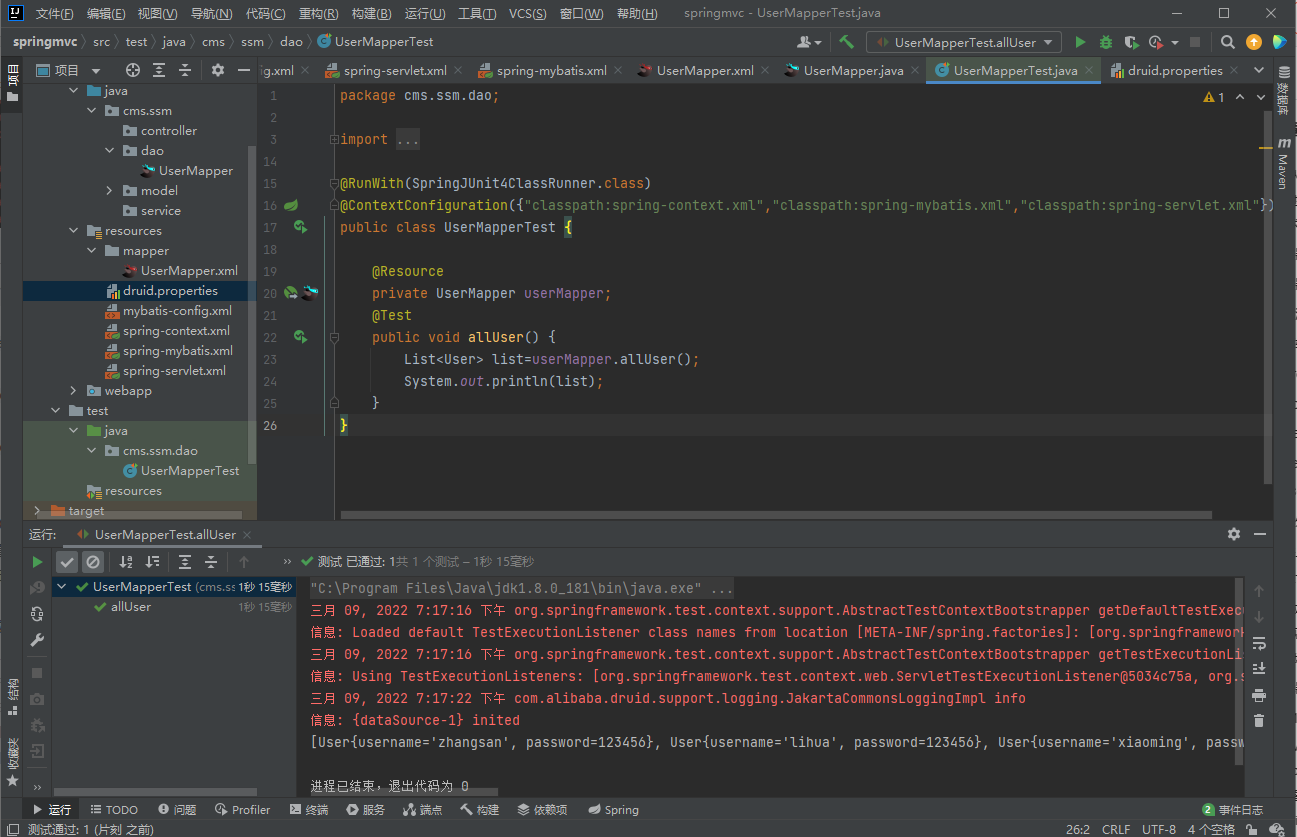Open Run panel gear settings
The height and width of the screenshot is (837, 1297).
click(x=1234, y=534)
